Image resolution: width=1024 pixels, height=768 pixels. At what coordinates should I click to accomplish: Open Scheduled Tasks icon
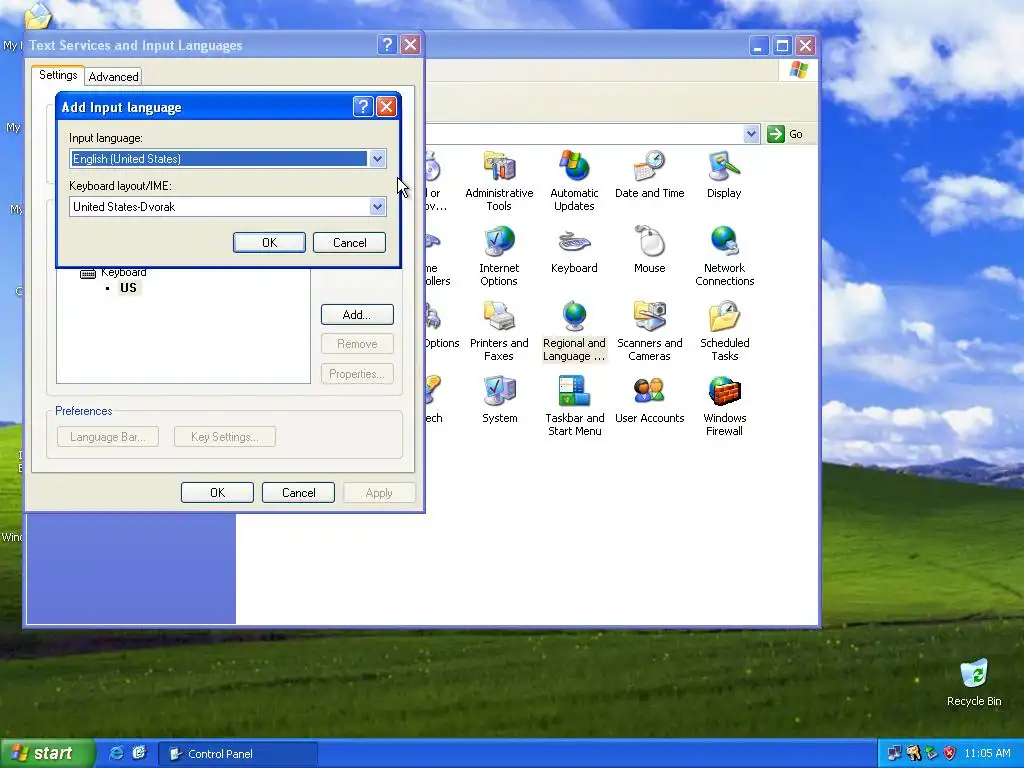click(724, 330)
